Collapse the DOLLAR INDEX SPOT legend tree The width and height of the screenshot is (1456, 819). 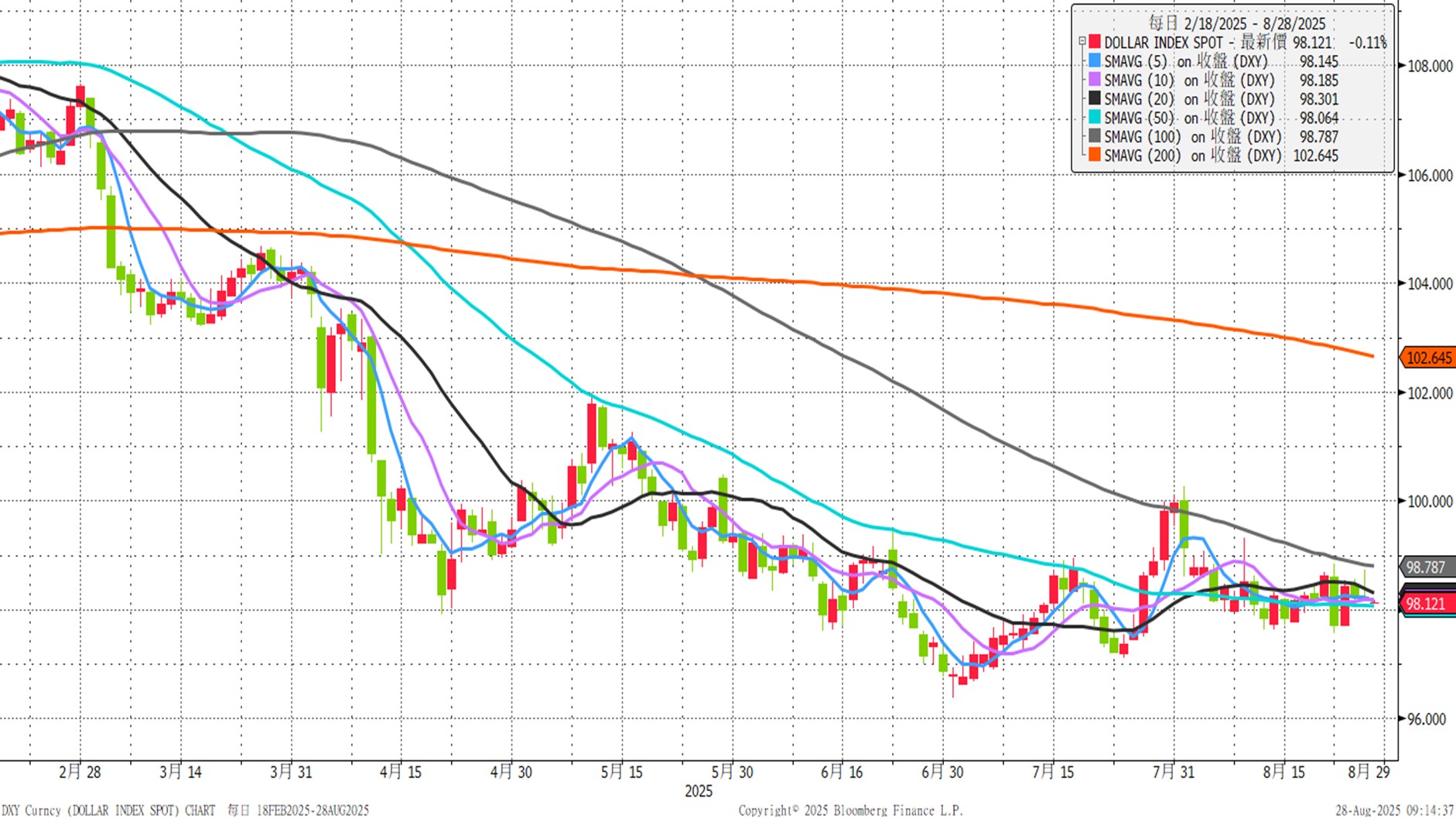[x=1082, y=43]
